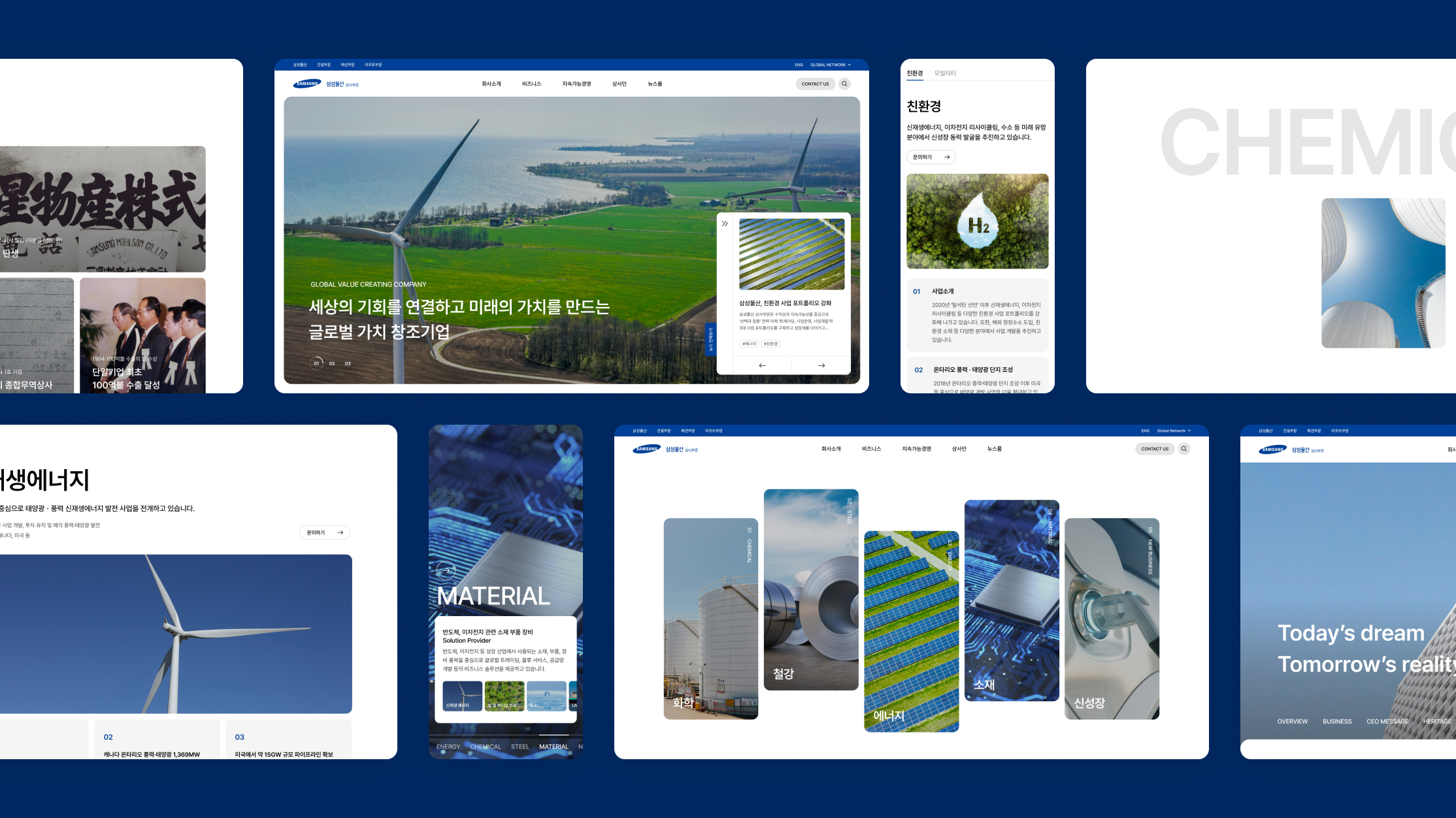This screenshot has height=818, width=1456.
Task: Open 회사소개 menu in hero page navigation
Action: click(x=491, y=84)
